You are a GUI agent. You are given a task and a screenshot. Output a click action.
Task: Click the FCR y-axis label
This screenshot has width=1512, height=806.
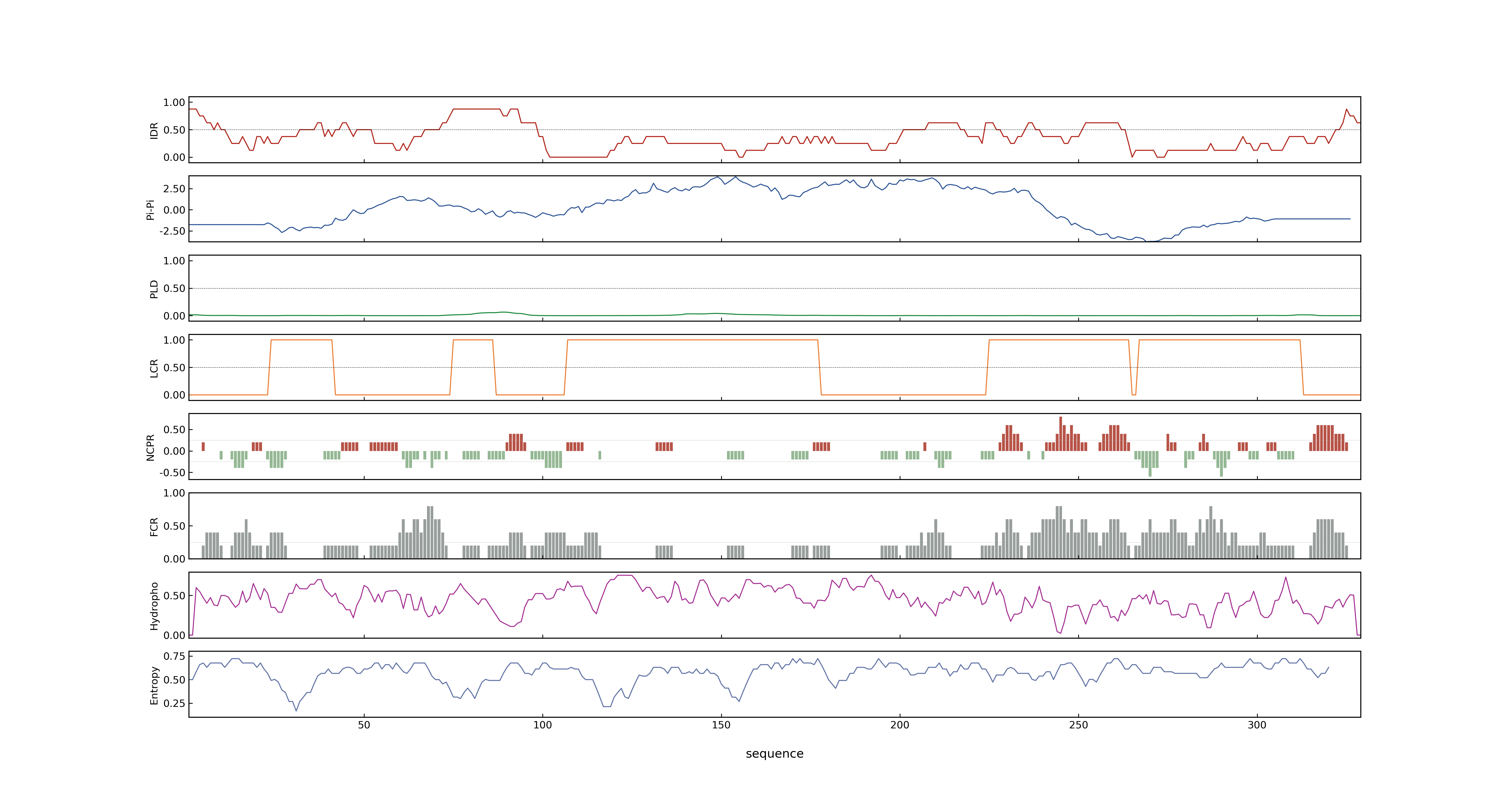(x=154, y=526)
